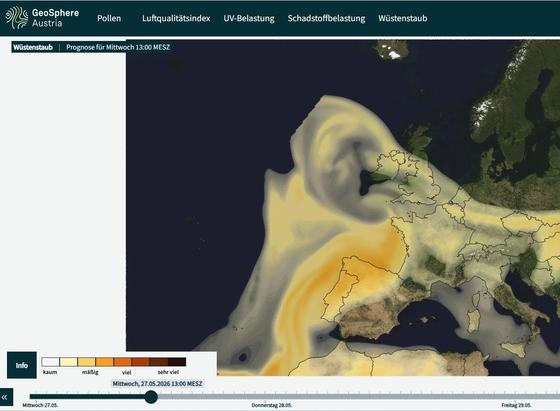This screenshot has width=560, height=411.
Task: Open the Luftqualitätsindex section
Action: (176, 18)
